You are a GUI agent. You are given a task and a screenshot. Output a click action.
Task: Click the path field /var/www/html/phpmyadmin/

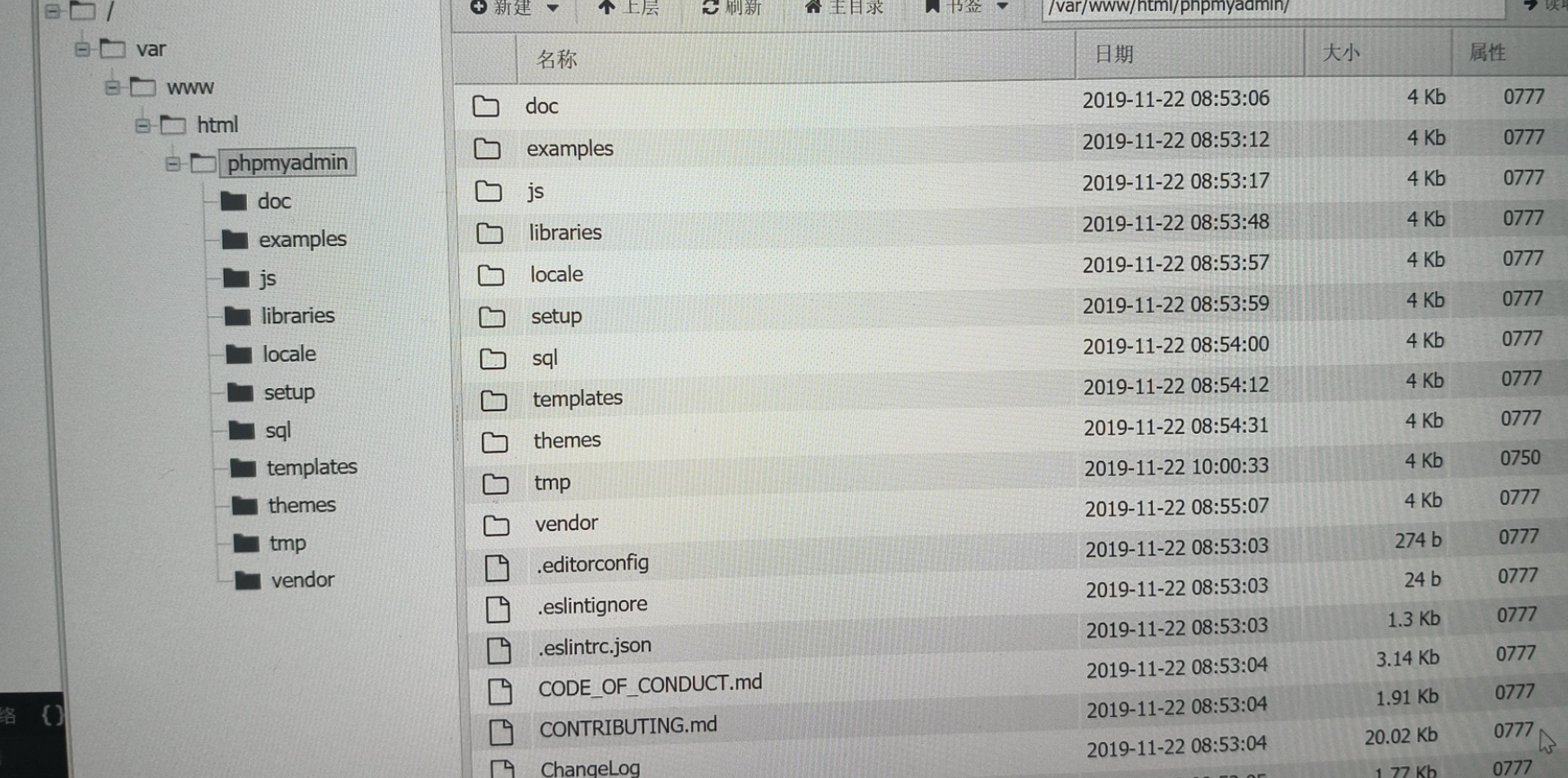[1273, 7]
